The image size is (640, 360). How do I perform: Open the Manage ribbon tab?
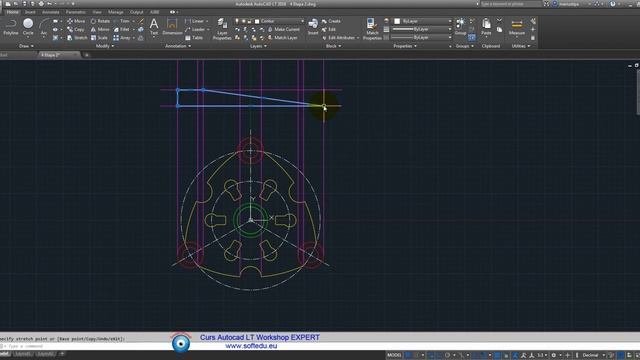(x=116, y=12)
